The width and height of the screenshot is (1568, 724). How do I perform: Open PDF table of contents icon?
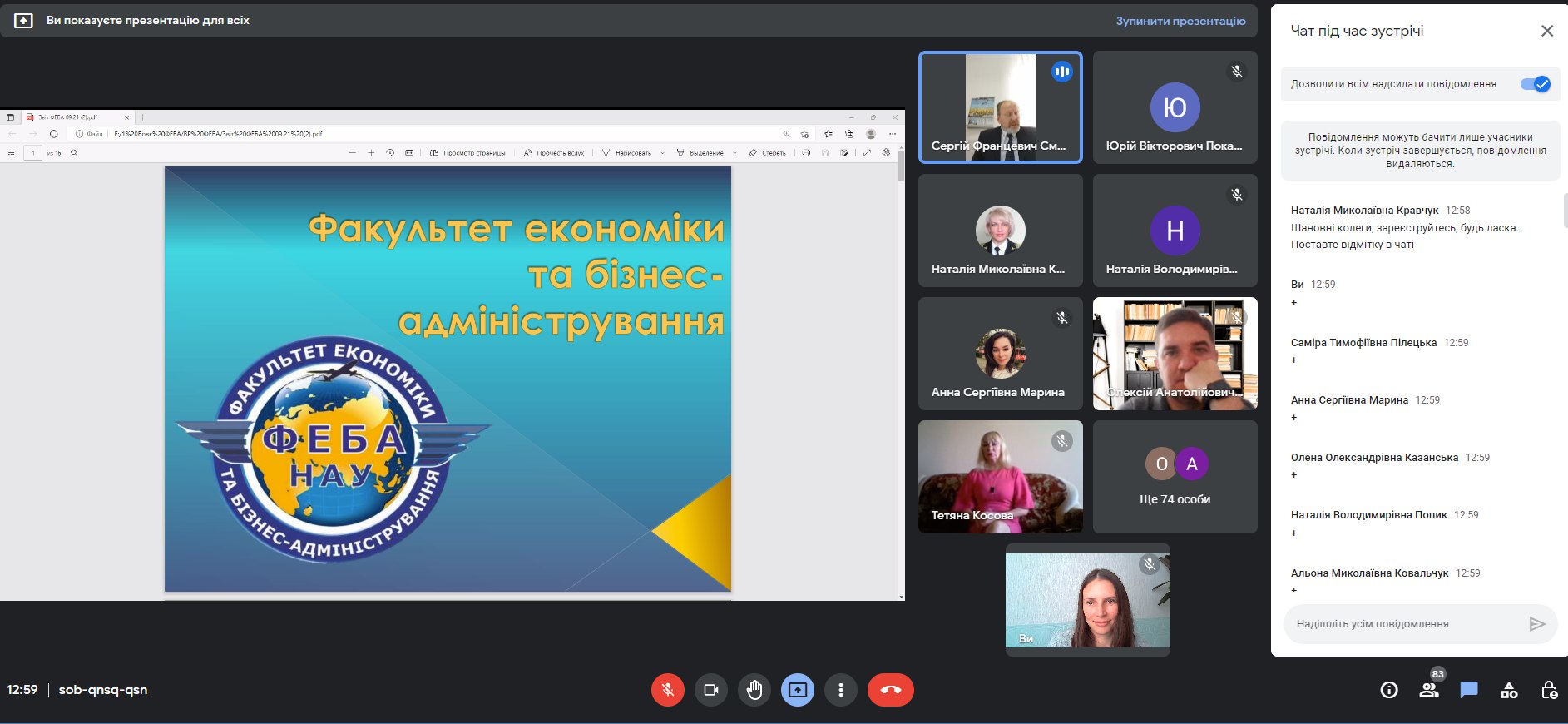11,153
